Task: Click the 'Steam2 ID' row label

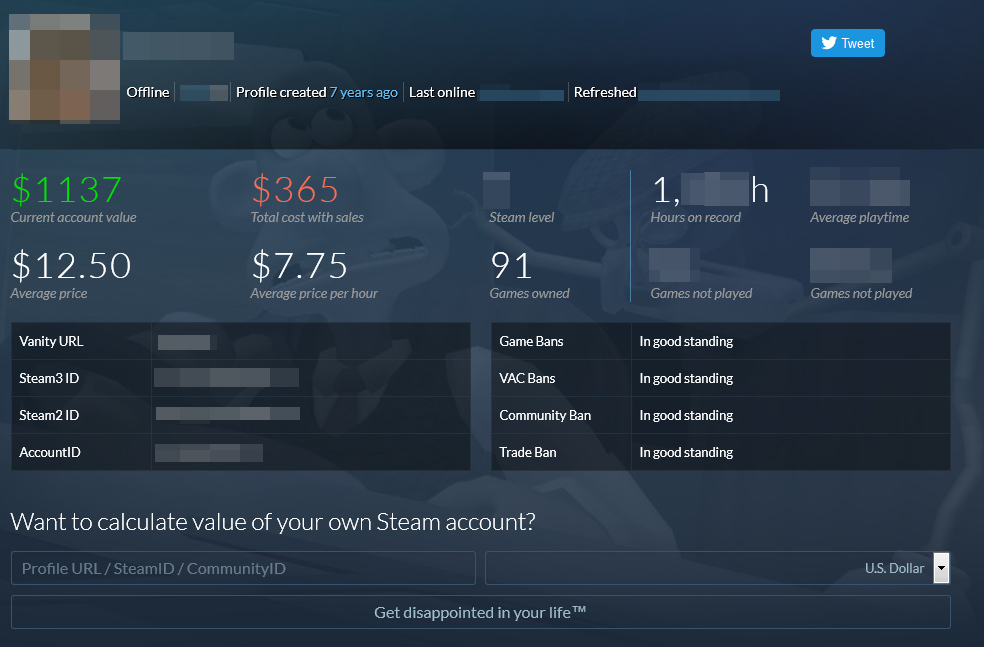Action: point(49,415)
